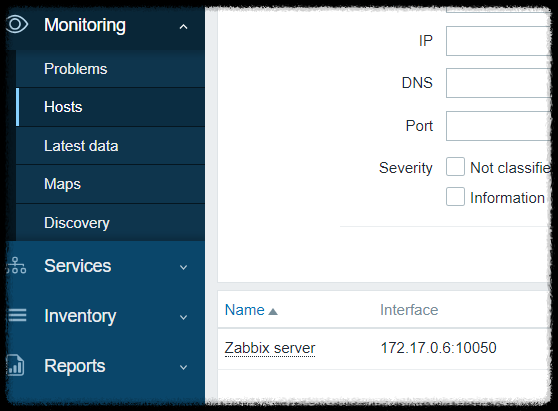Focus the Port filter field

coord(498,126)
